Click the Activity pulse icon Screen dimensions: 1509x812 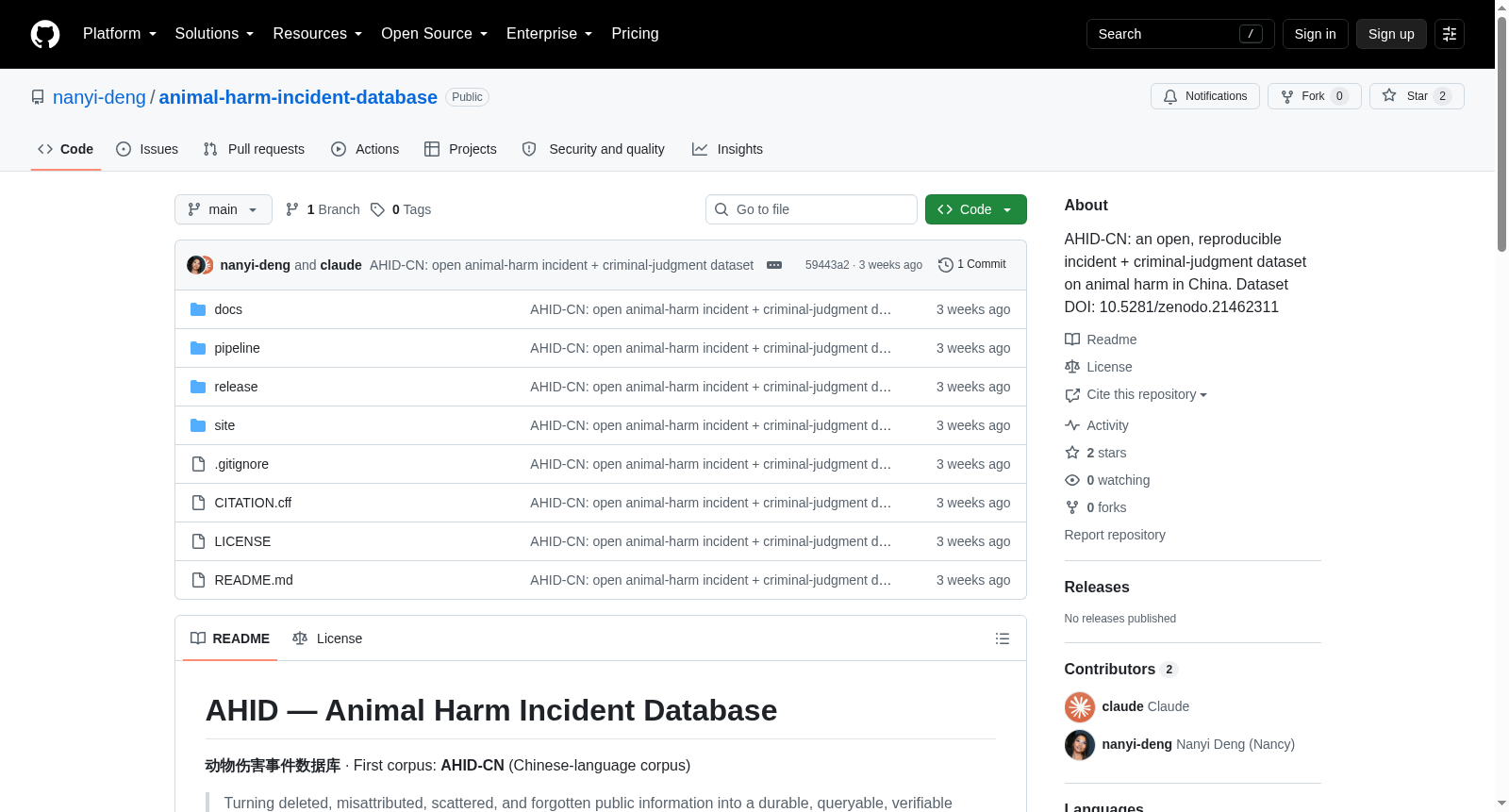pyautogui.click(x=1072, y=425)
